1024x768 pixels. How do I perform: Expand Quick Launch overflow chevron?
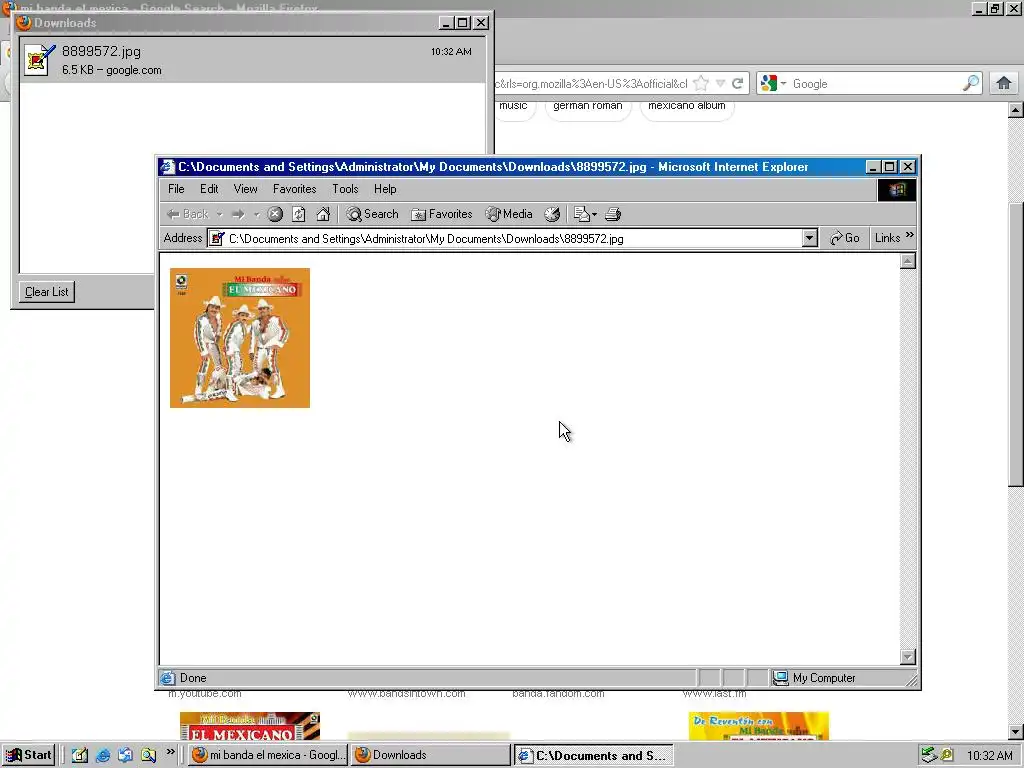170,752
